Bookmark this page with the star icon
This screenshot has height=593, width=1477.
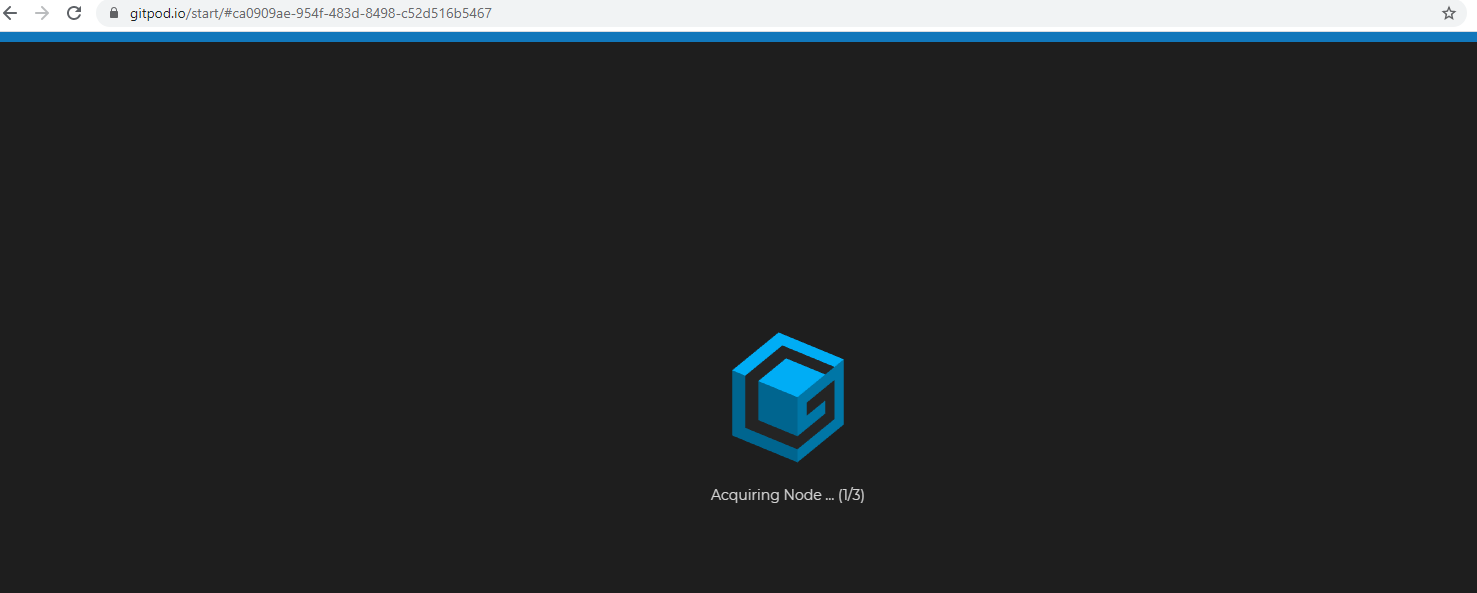tap(1449, 13)
